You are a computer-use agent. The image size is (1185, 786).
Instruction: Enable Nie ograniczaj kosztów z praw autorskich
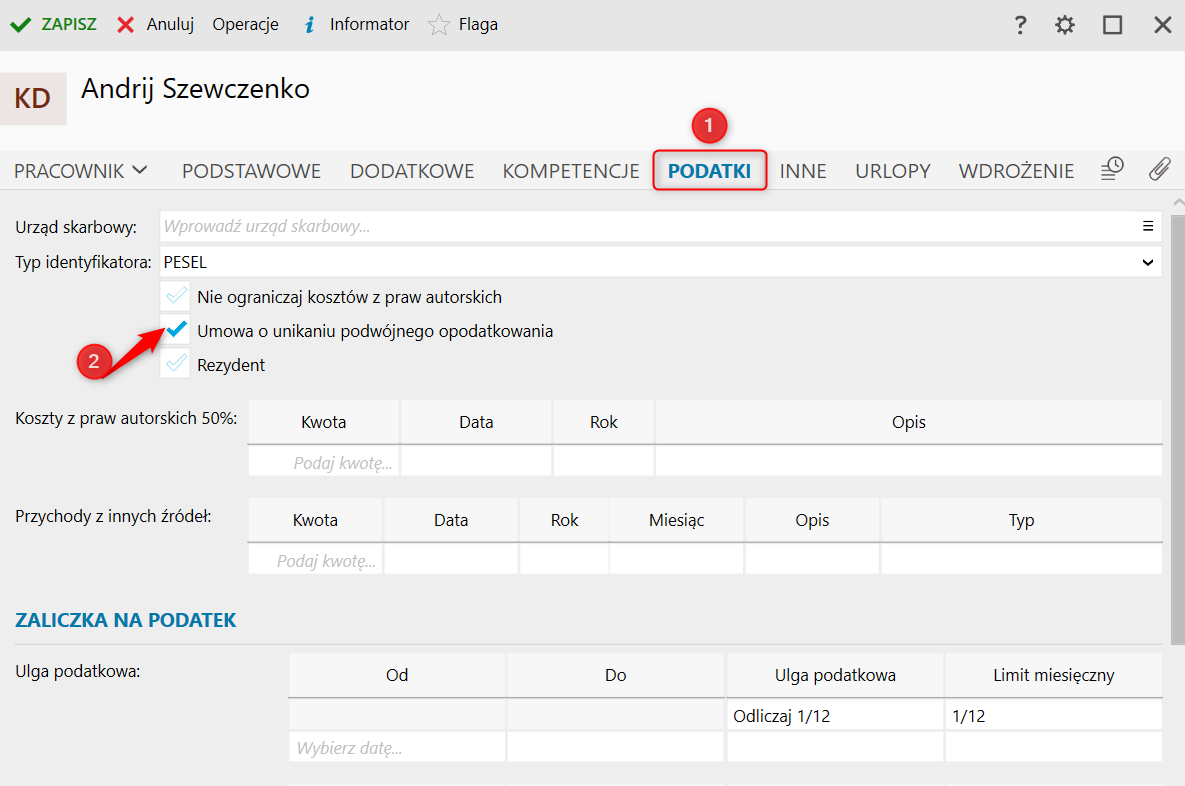[176, 297]
